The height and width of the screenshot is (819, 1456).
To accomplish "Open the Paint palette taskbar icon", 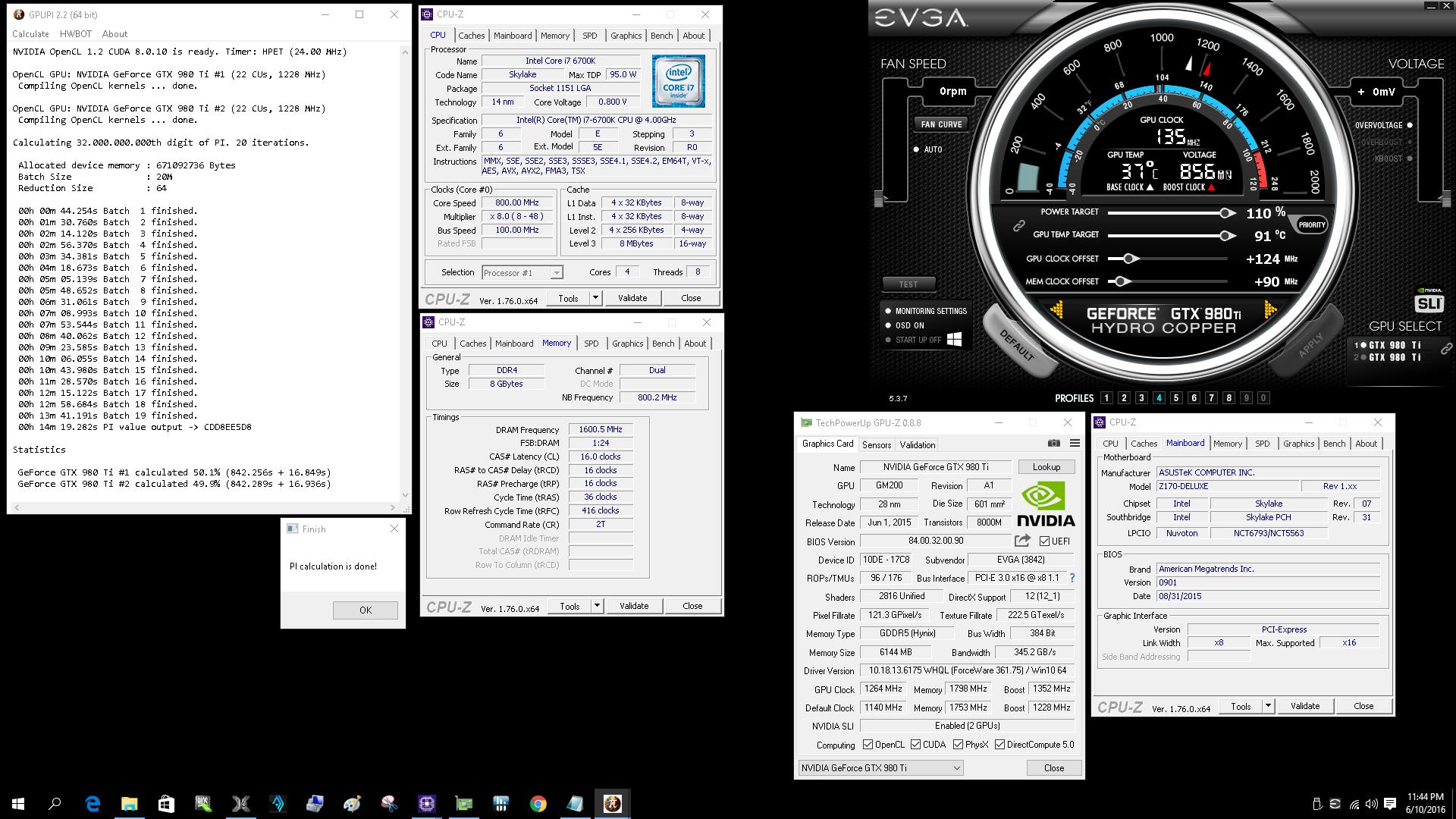I will tap(352, 804).
